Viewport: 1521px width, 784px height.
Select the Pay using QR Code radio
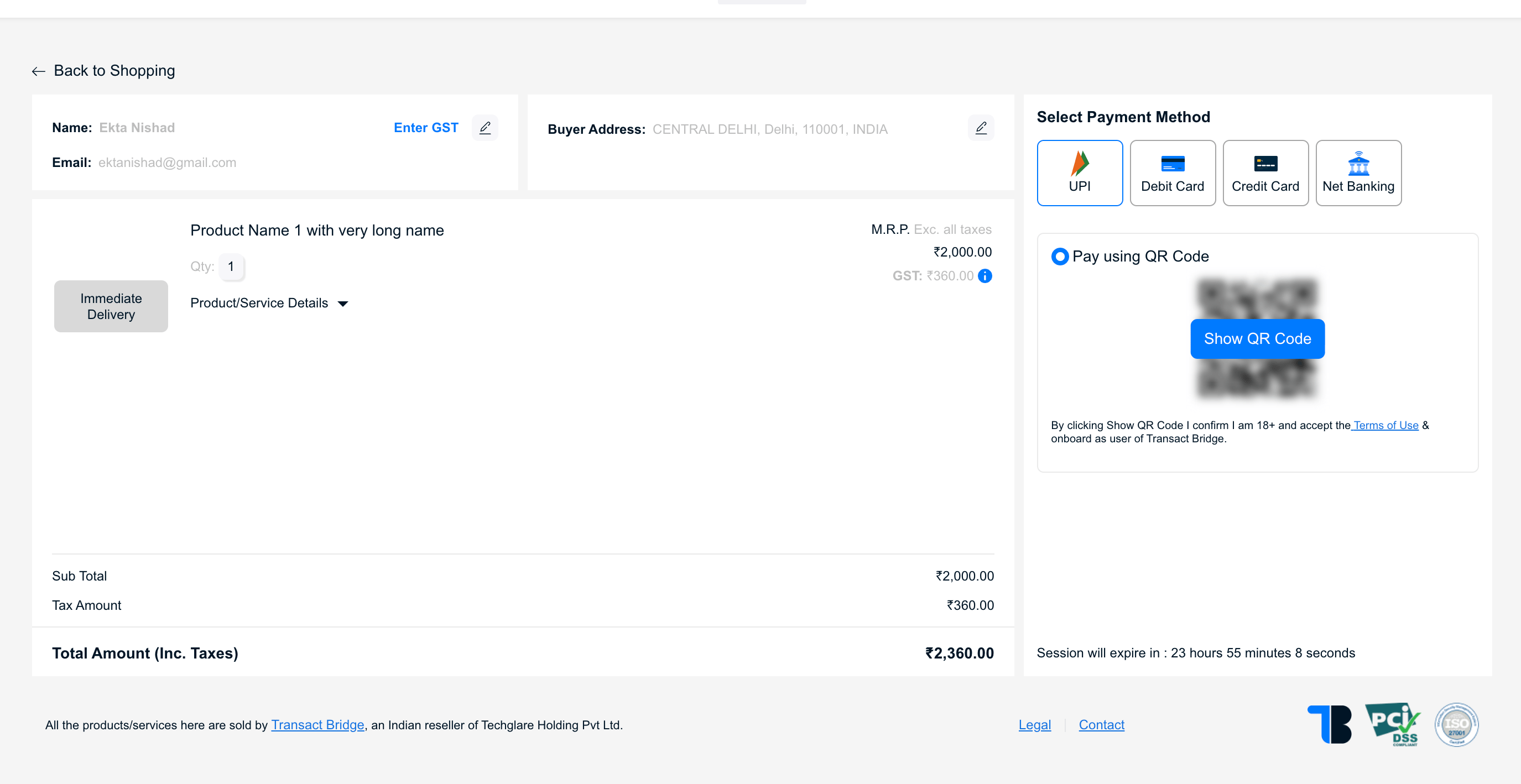click(1060, 257)
